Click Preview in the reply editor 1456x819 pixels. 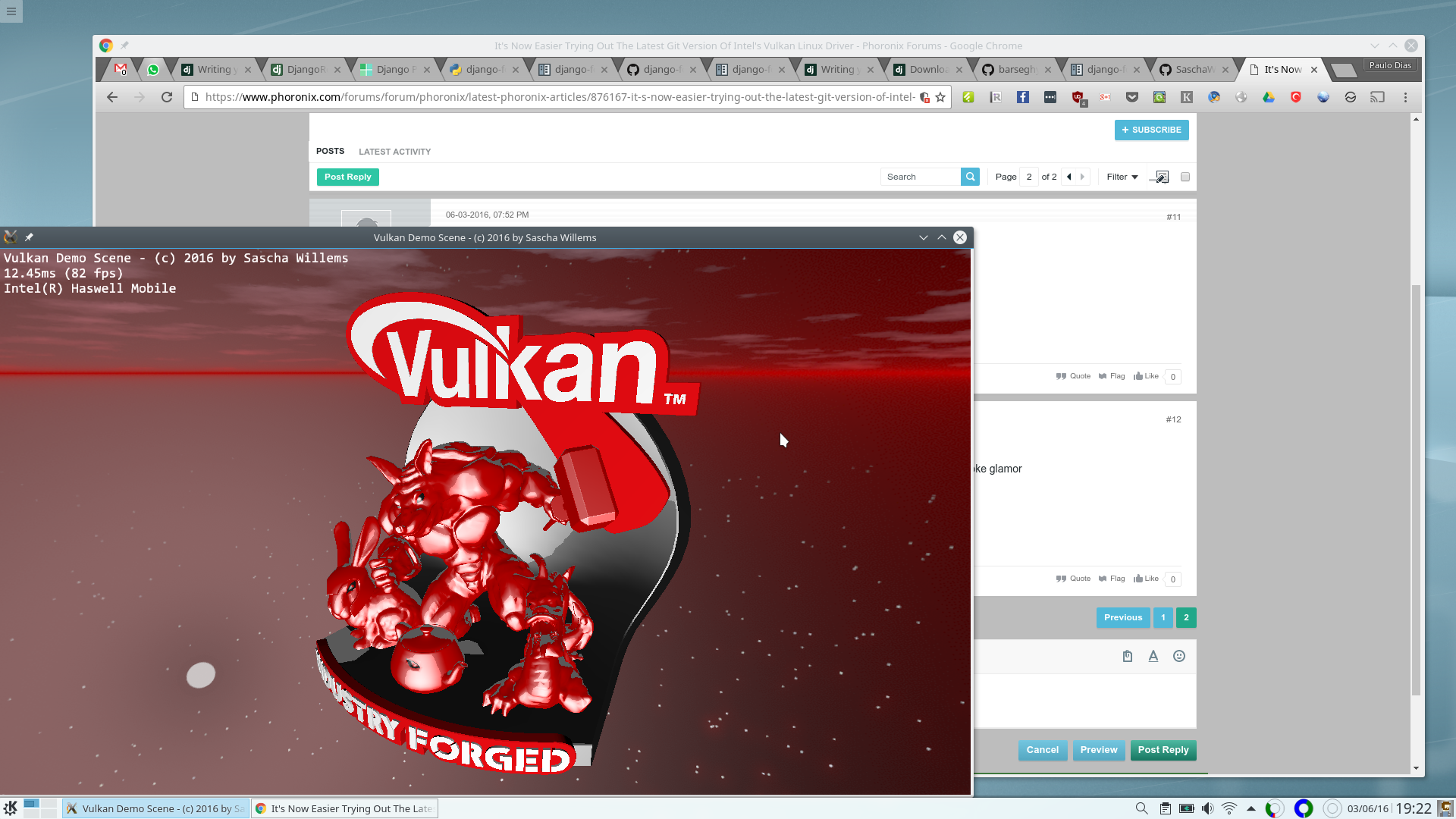tap(1099, 750)
